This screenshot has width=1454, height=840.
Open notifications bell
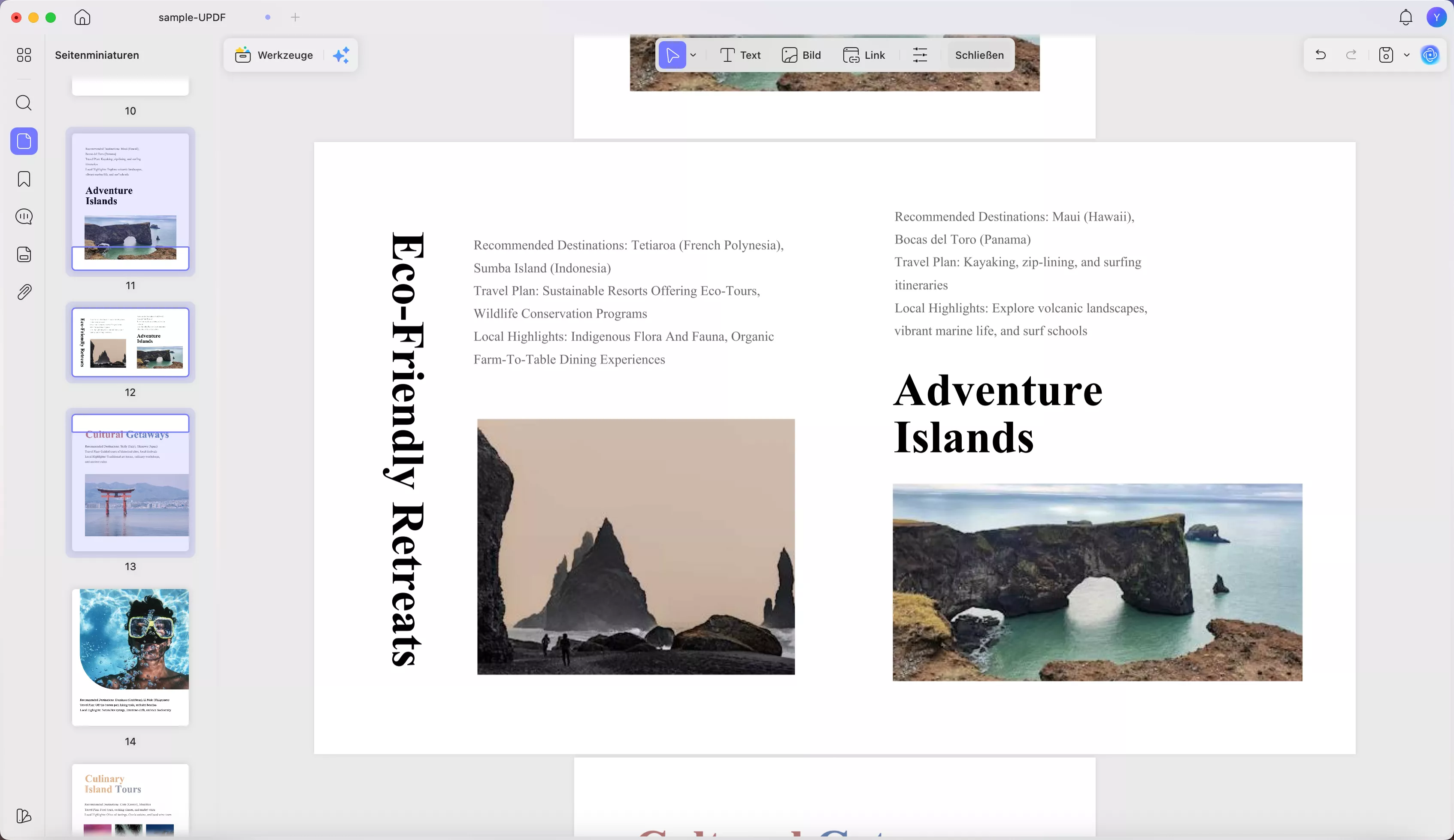tap(1406, 17)
